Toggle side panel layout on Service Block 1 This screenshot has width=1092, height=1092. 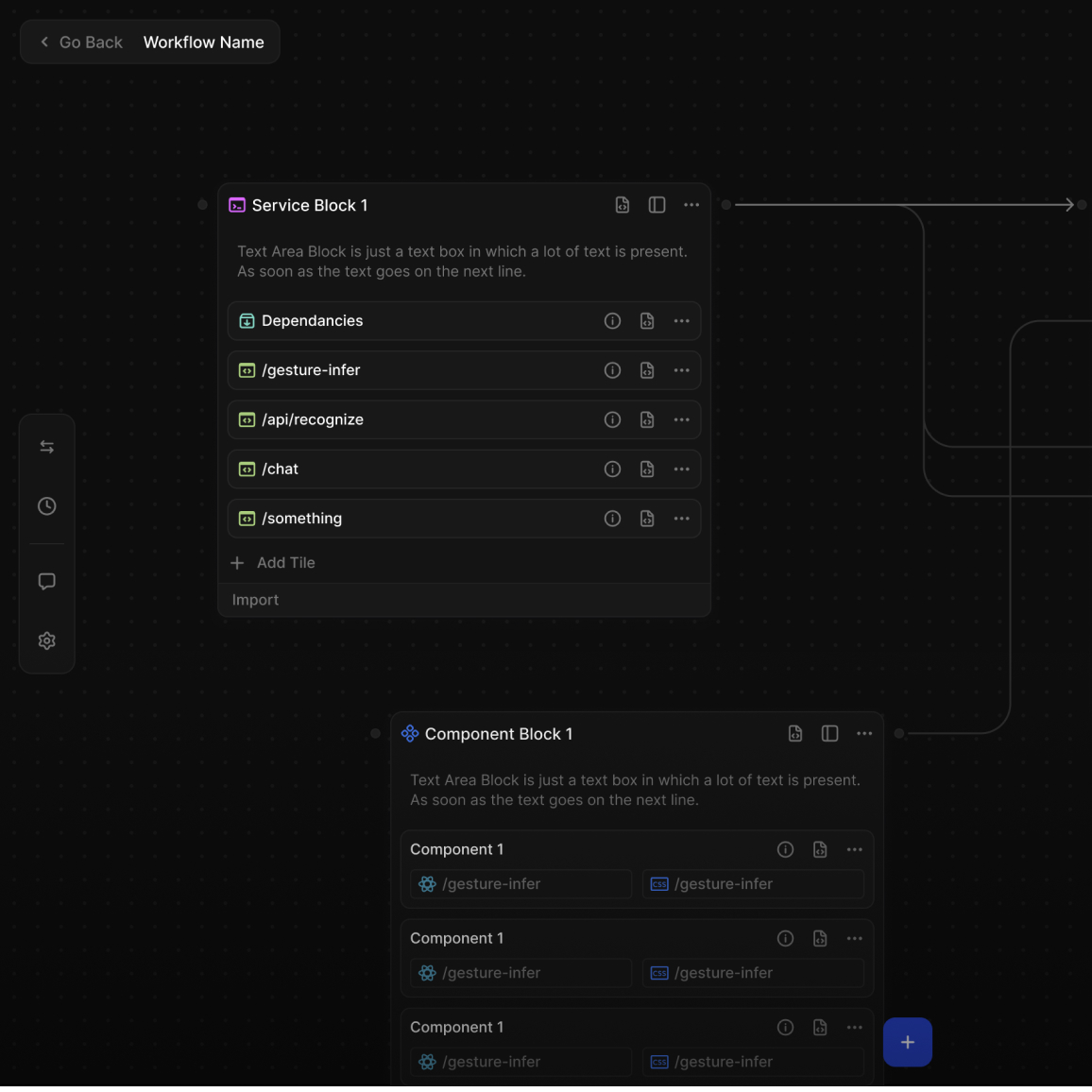657,205
